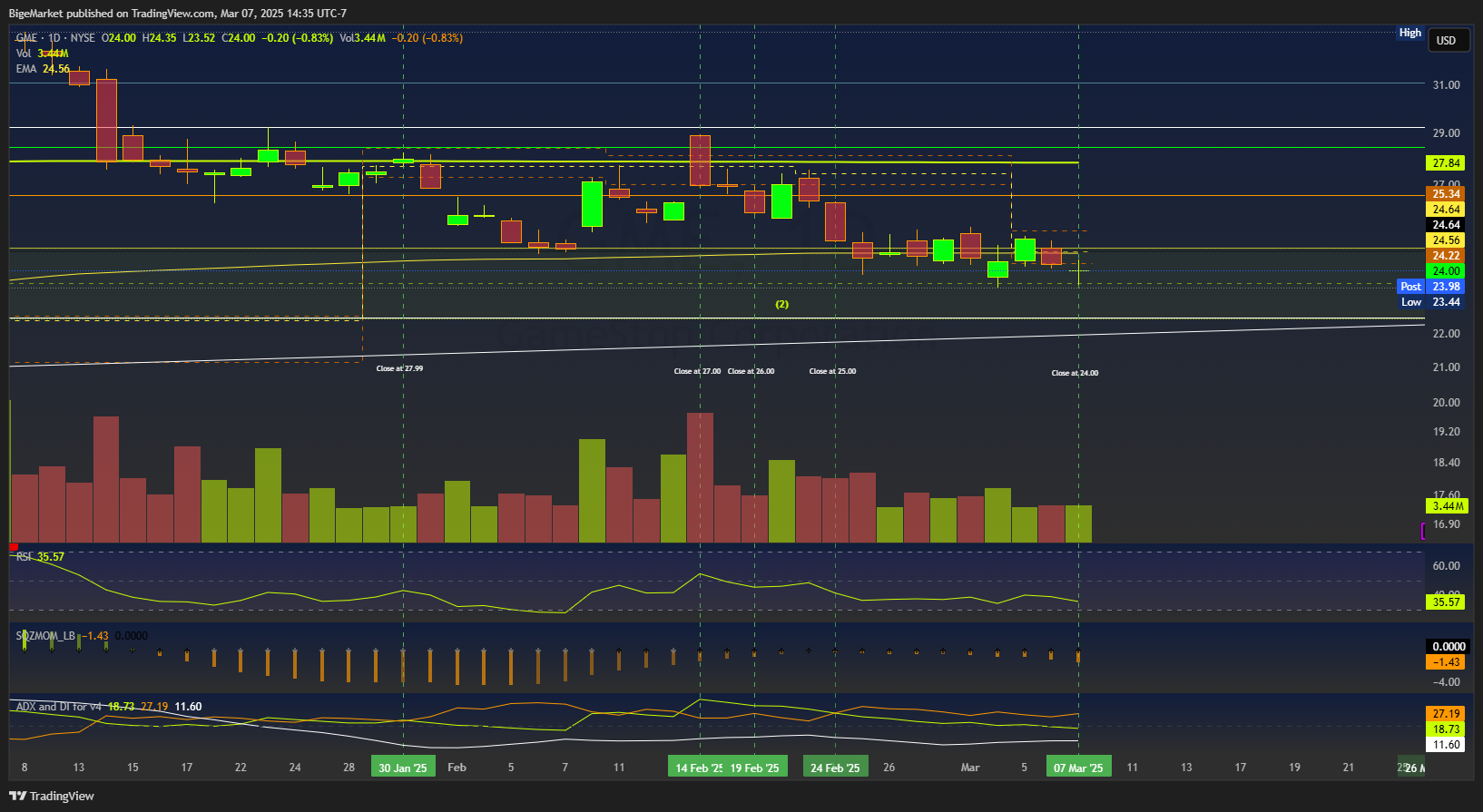Click the 31.00 price axis tick
Image resolution: width=1483 pixels, height=812 pixels.
tap(1446, 85)
